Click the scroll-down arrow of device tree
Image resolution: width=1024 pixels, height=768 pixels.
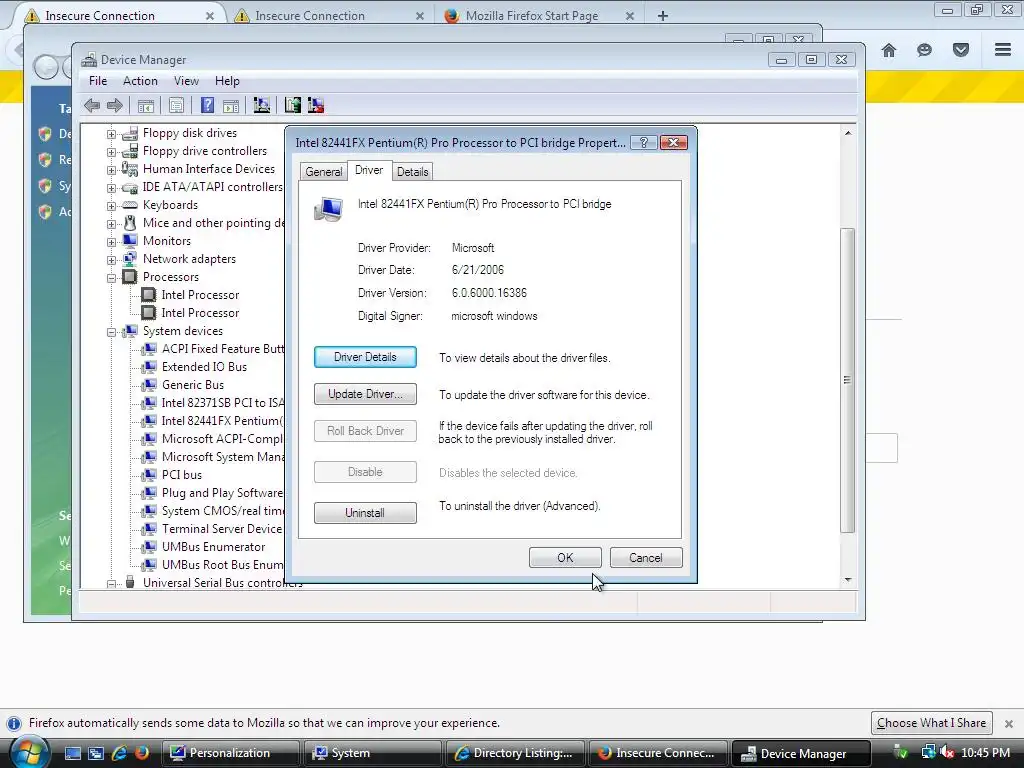848,580
